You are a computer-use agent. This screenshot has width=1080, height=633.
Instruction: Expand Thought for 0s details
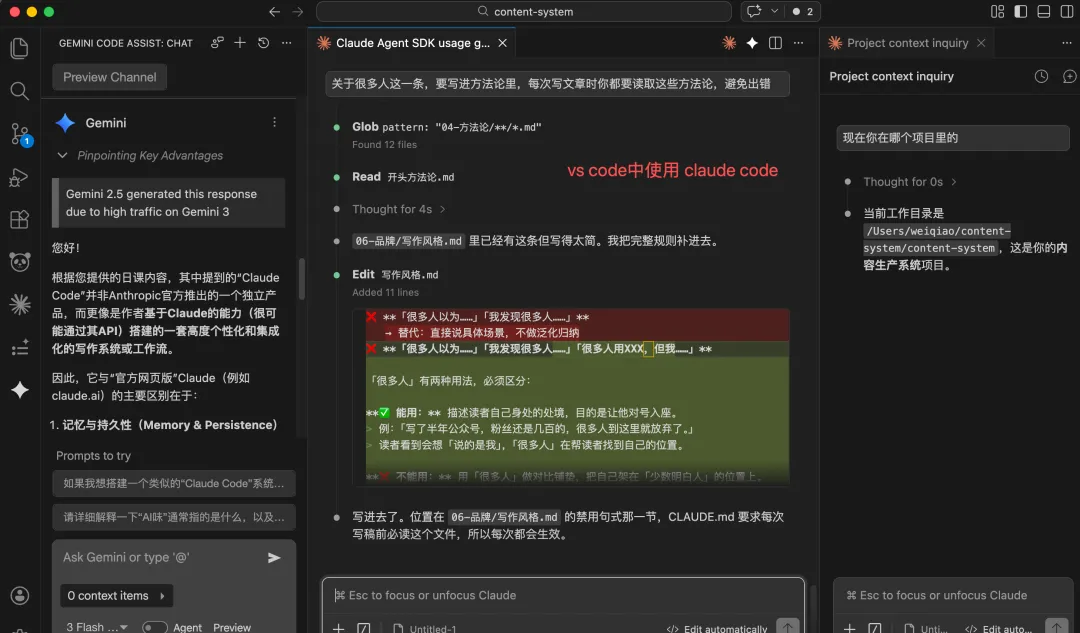click(x=909, y=182)
